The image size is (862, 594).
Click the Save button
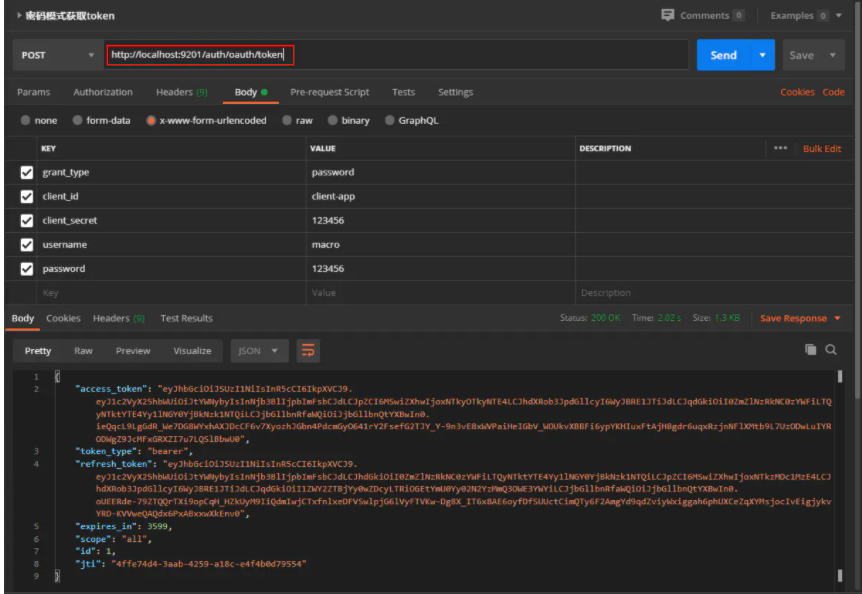tap(802, 55)
